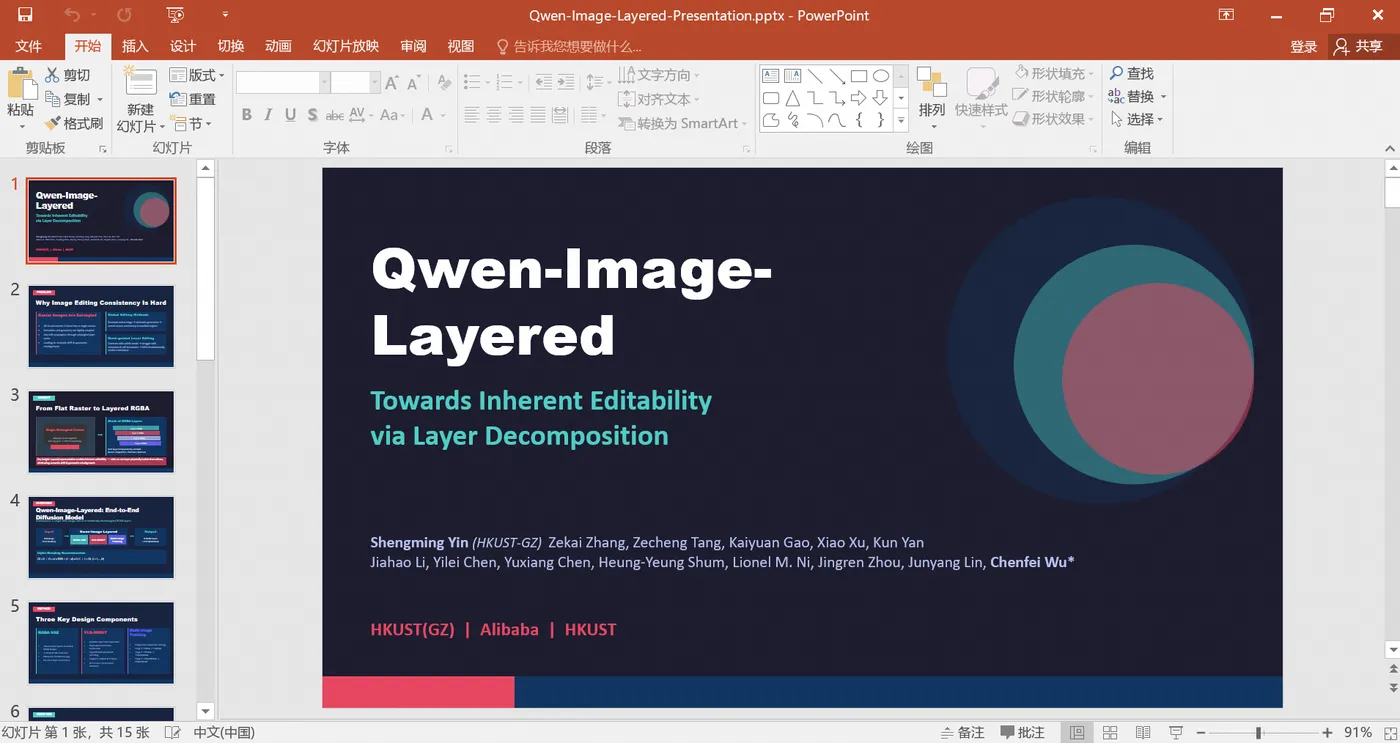Screen dimensions: 1400x743
Task: Open the File (文件) tab
Action: click(29, 46)
